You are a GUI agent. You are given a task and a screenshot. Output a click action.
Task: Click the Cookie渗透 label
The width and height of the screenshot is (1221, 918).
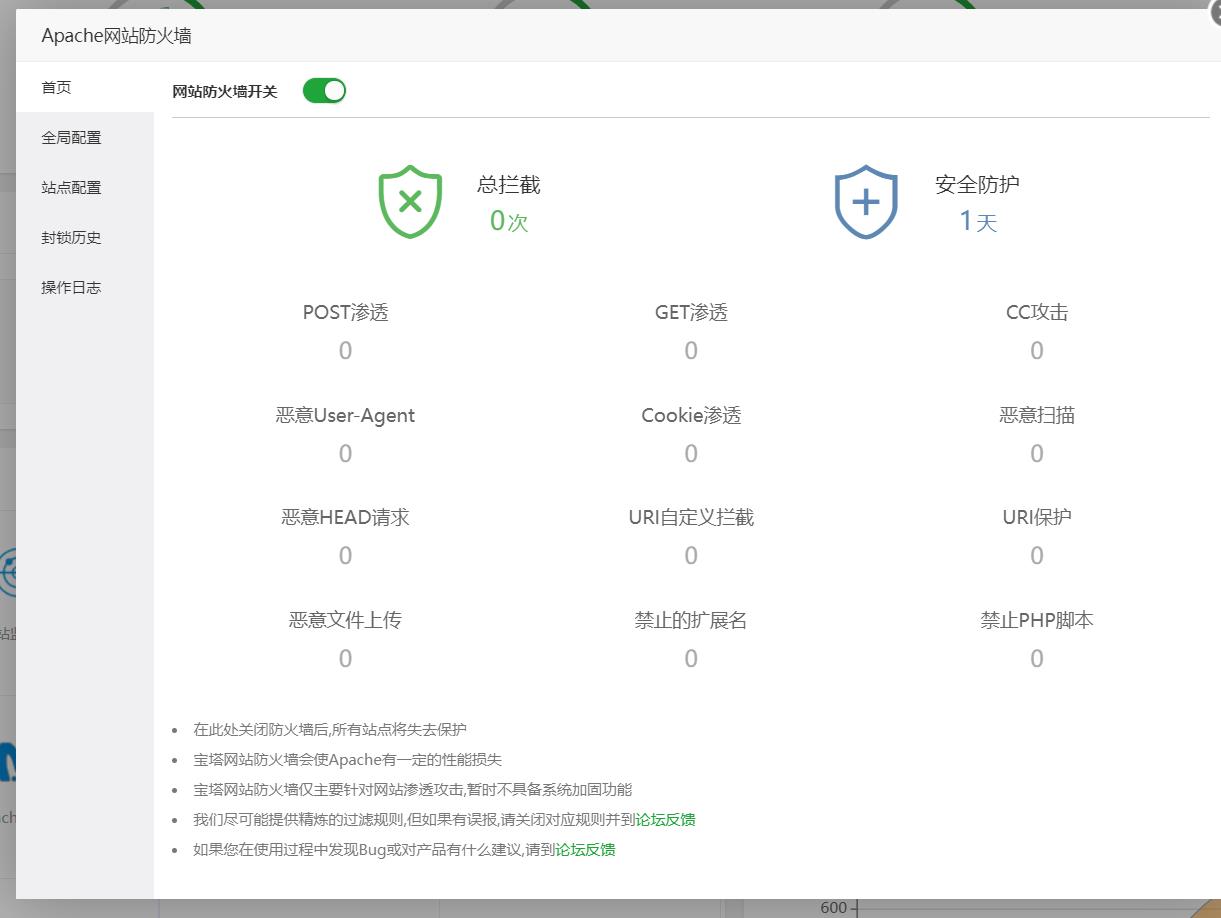click(x=691, y=416)
